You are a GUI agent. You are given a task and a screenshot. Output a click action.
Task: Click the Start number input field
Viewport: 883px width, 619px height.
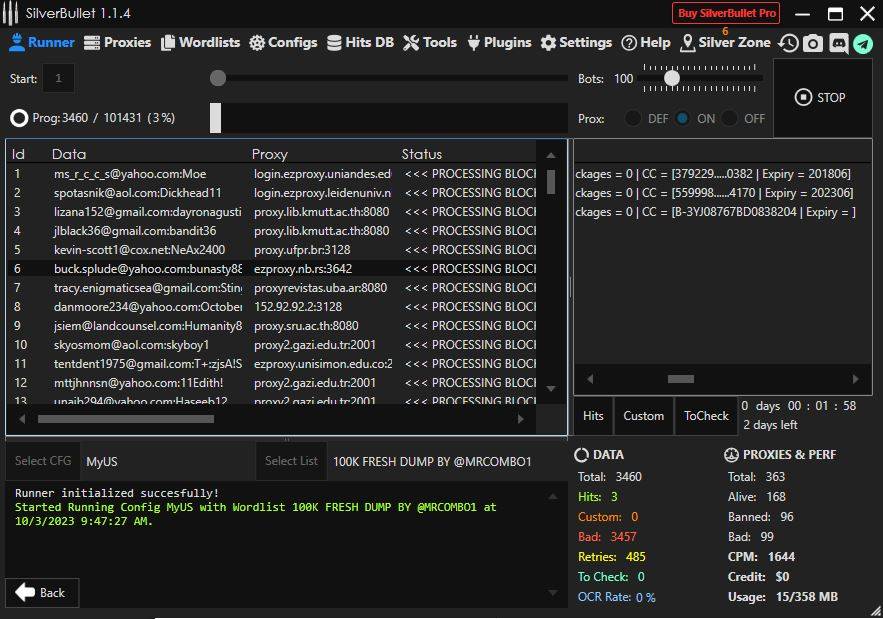coord(58,78)
